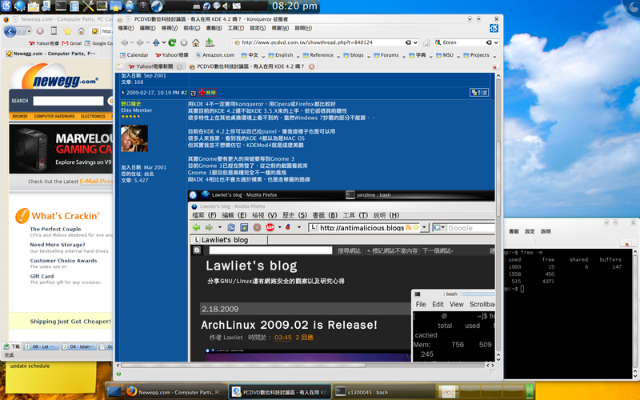Click the Konqueror back arrow button
640x400 pixels.
pyautogui.click(x=124, y=42)
